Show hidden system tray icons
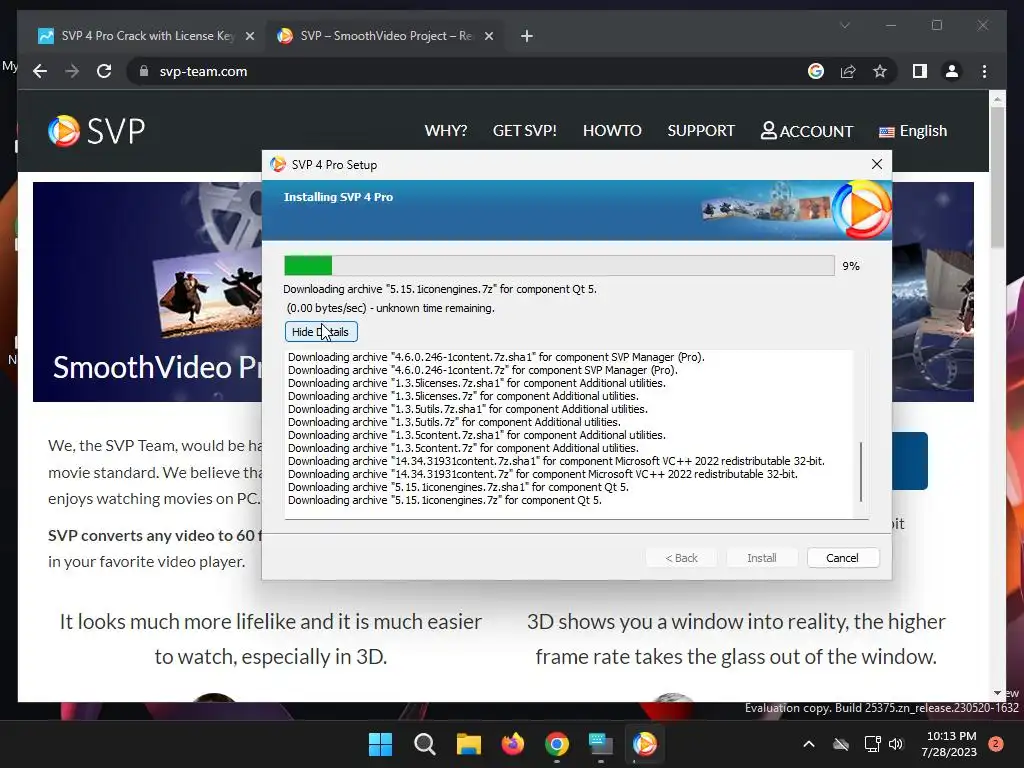This screenshot has height=768, width=1024. pyautogui.click(x=808, y=744)
